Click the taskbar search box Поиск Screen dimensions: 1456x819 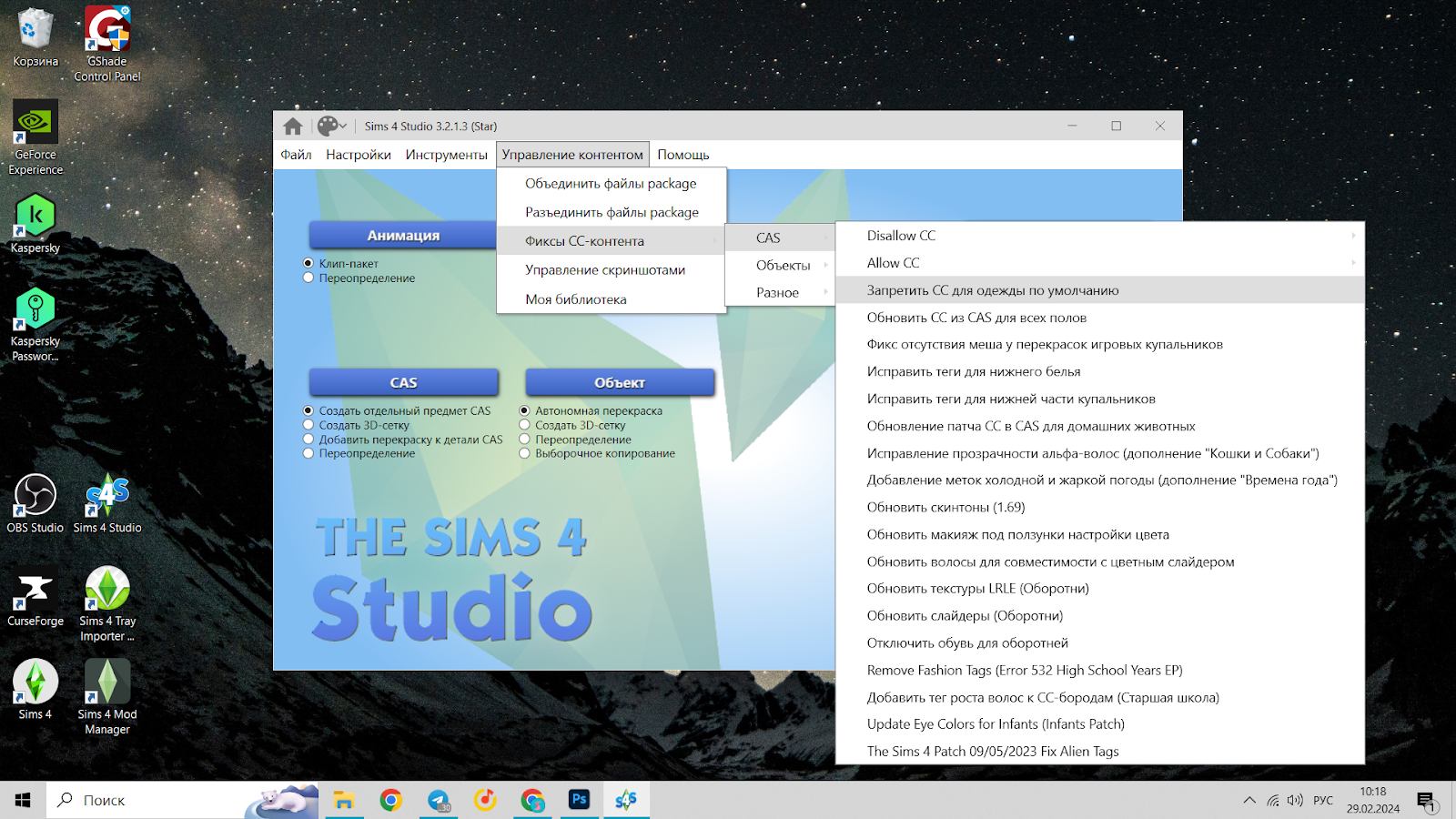tap(182, 800)
